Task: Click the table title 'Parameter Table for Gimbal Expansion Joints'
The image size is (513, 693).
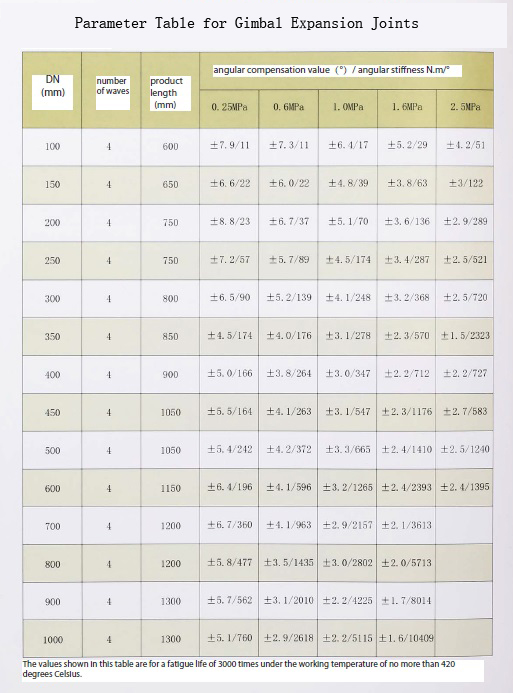Action: click(x=246, y=23)
